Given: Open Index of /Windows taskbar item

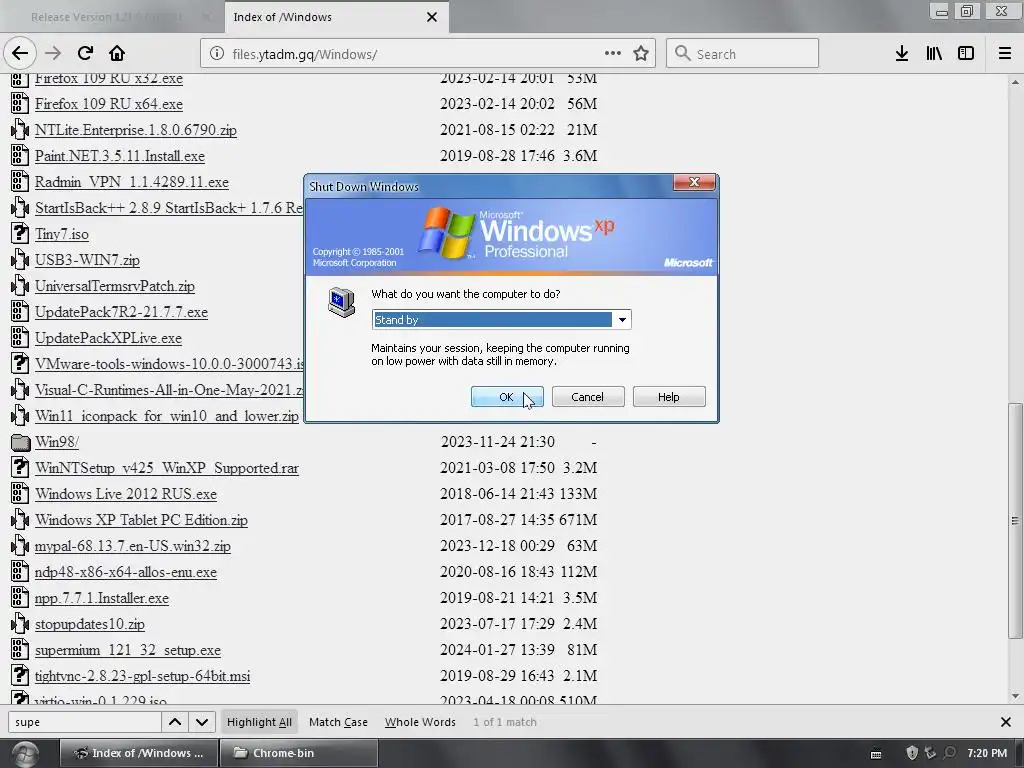Looking at the screenshot, I should (x=138, y=753).
